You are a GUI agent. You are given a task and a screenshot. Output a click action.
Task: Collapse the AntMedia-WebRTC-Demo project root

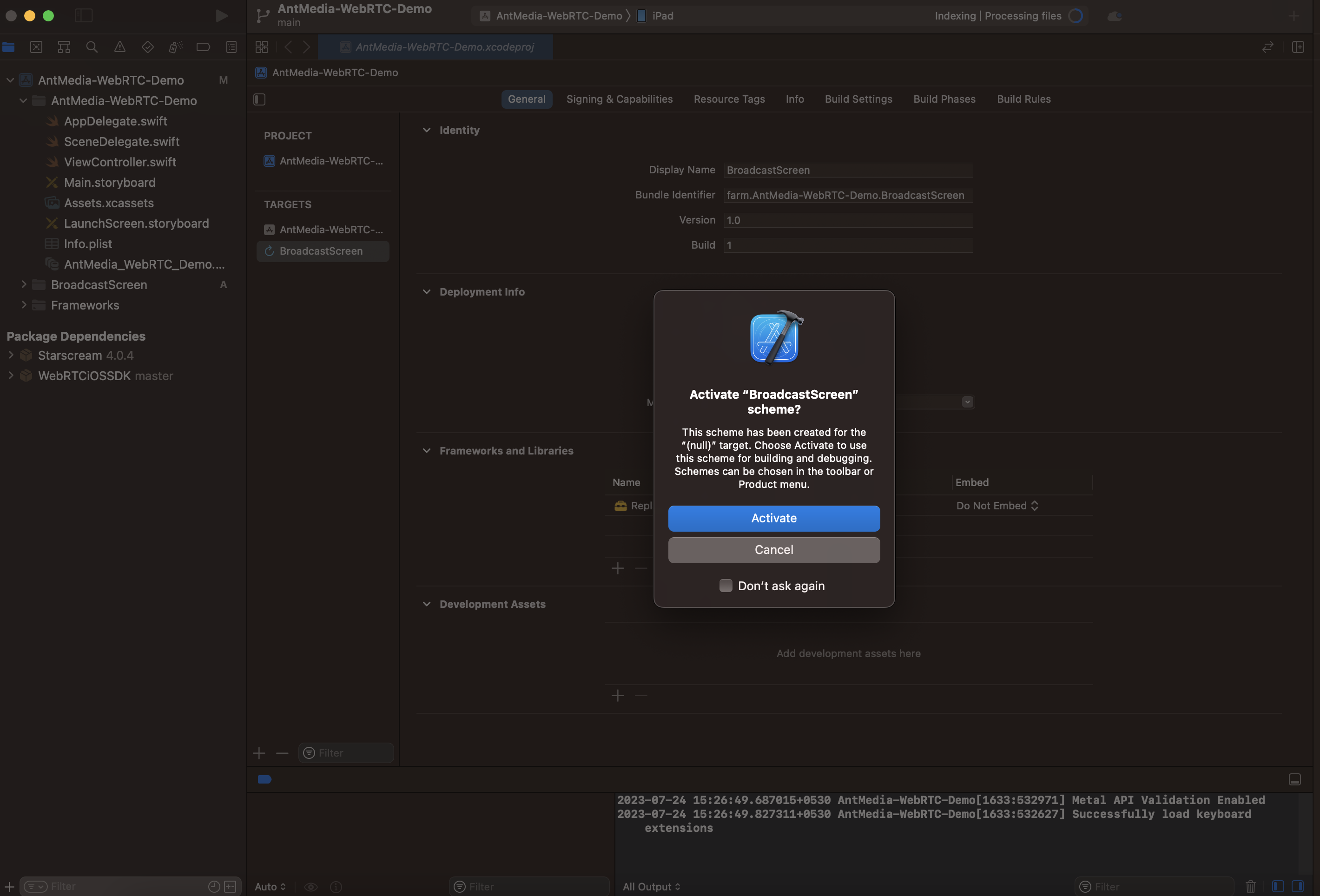coord(10,80)
